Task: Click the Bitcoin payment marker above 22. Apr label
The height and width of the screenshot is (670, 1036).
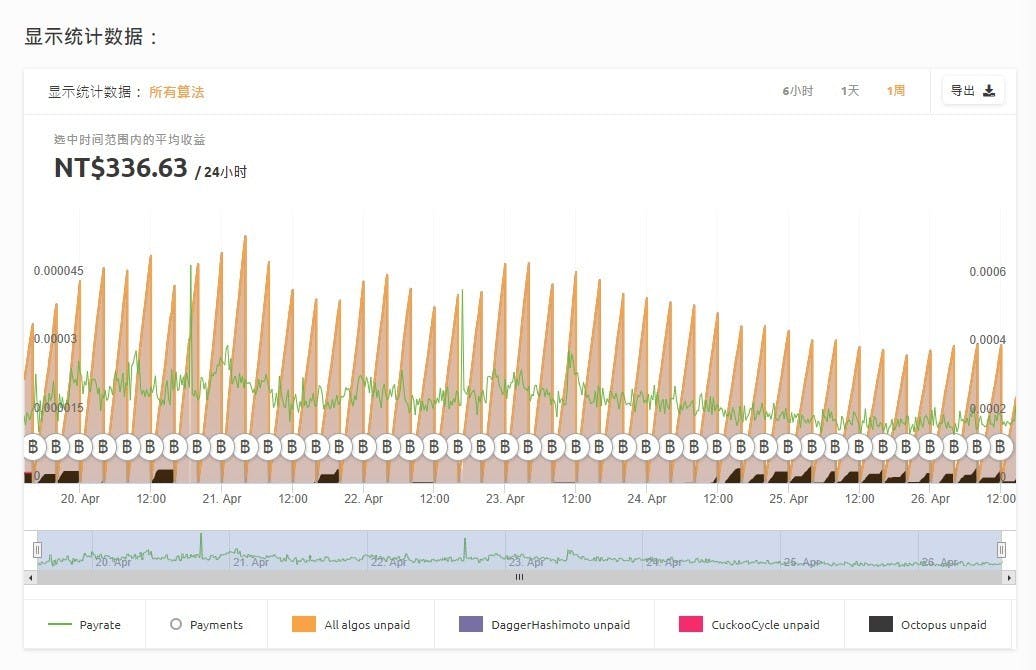Action: pyautogui.click(x=363, y=447)
